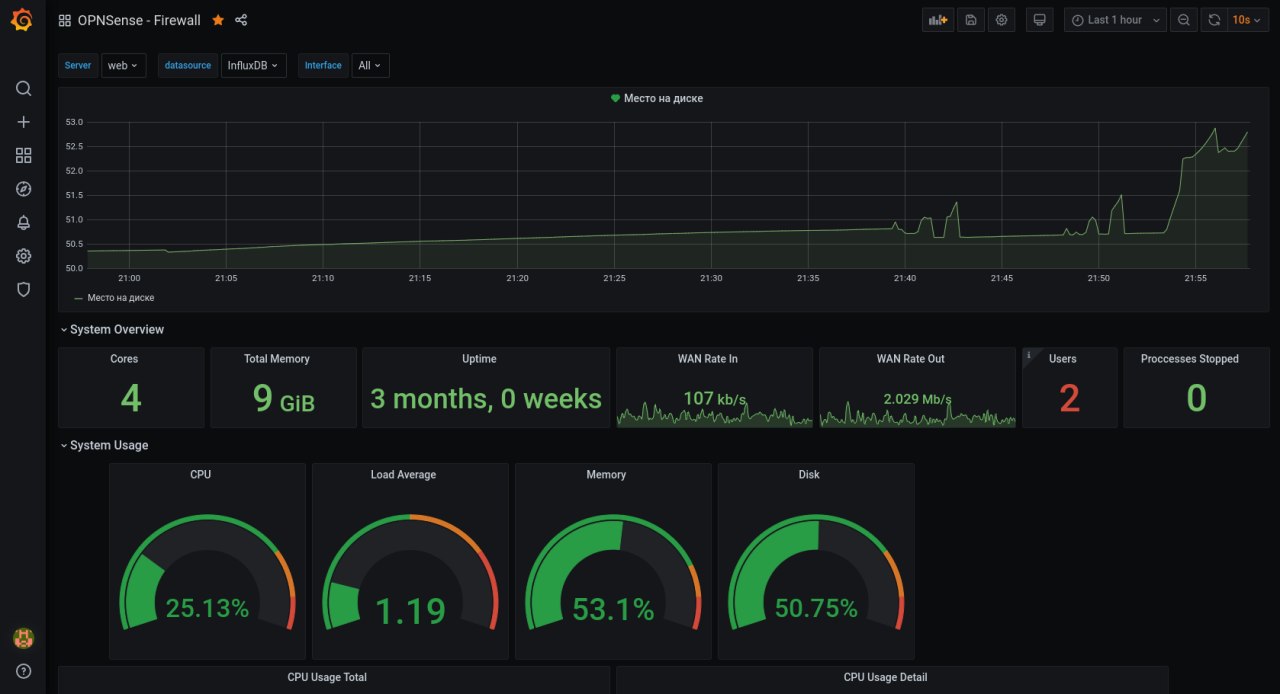Click the 107 kb/s WAN Rate In value
Screen dimensions: 1280x694
tap(714, 399)
